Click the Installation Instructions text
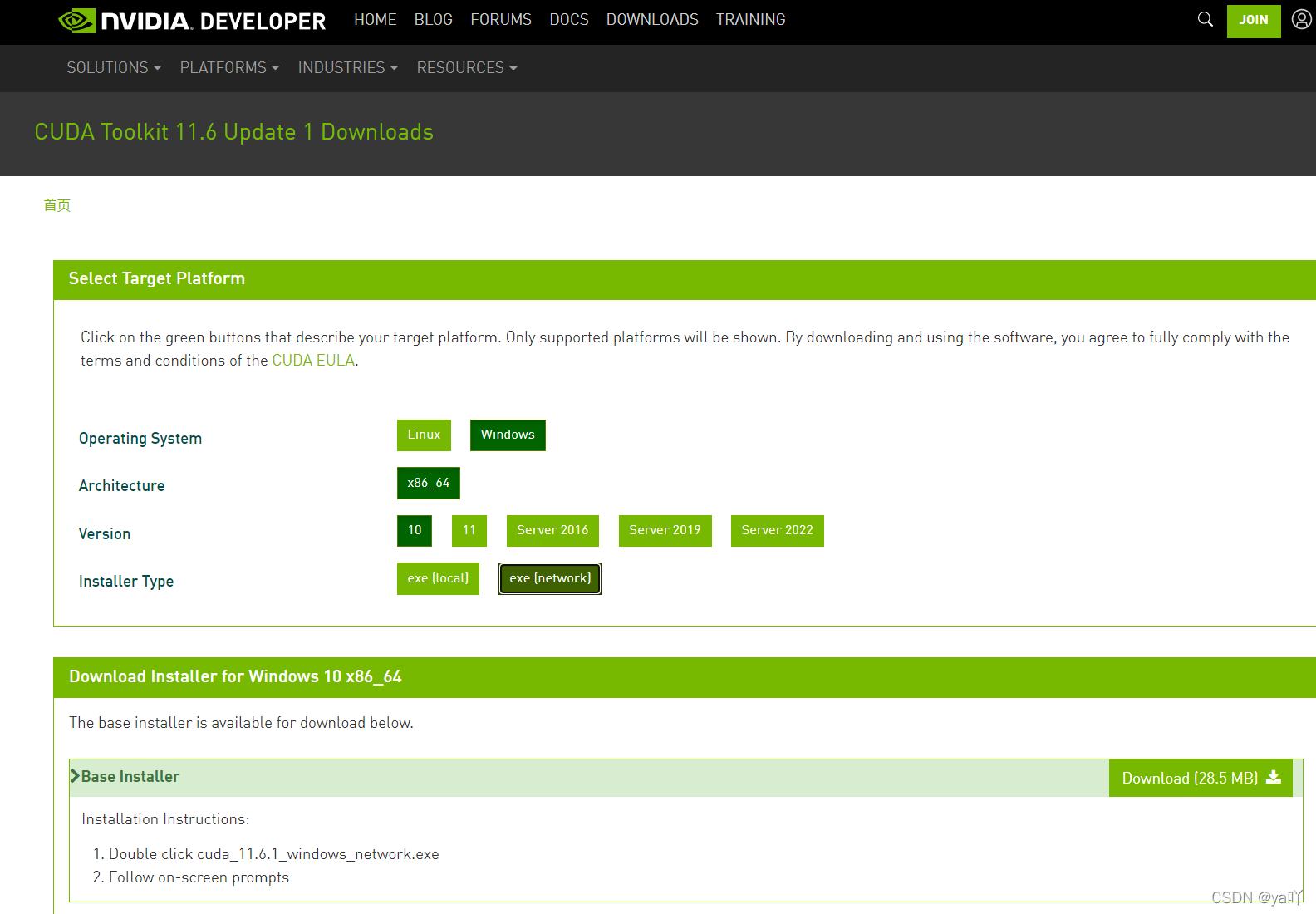1316x914 pixels. (165, 819)
